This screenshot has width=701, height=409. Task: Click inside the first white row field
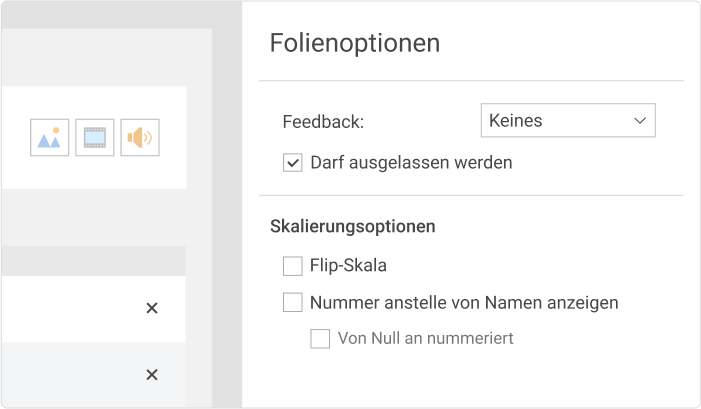[x=72, y=309]
